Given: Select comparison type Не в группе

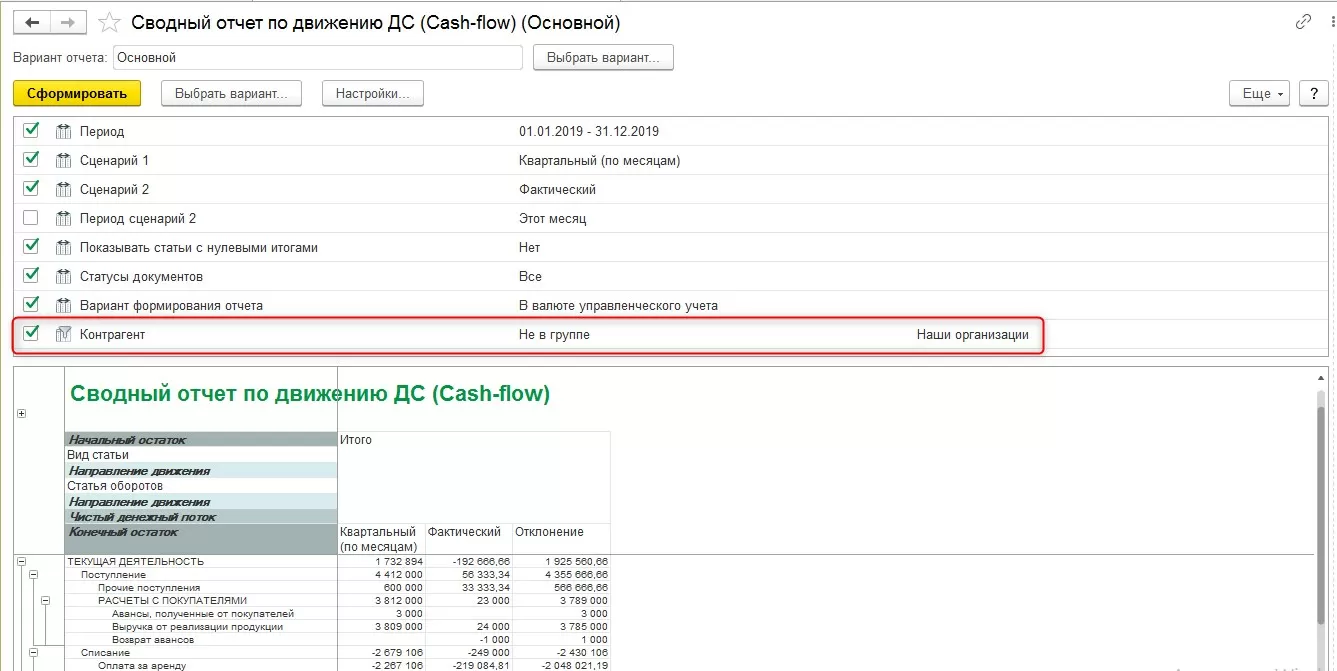Looking at the screenshot, I should (x=554, y=334).
